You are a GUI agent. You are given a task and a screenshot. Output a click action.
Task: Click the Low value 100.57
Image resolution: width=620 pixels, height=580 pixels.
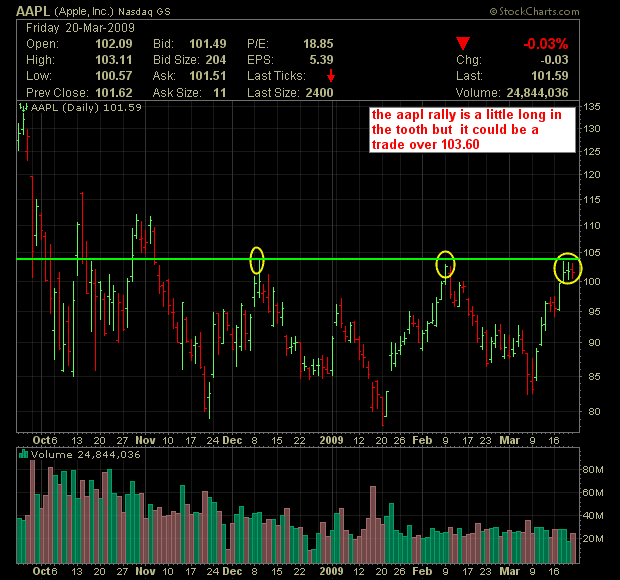click(114, 76)
